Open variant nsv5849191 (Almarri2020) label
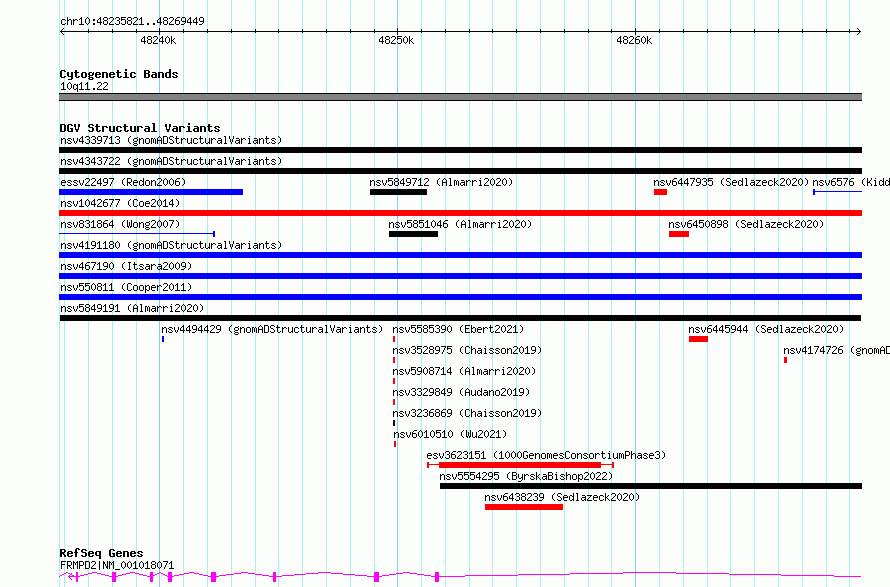Viewport: 890px width, 587px height. pyautogui.click(x=132, y=308)
